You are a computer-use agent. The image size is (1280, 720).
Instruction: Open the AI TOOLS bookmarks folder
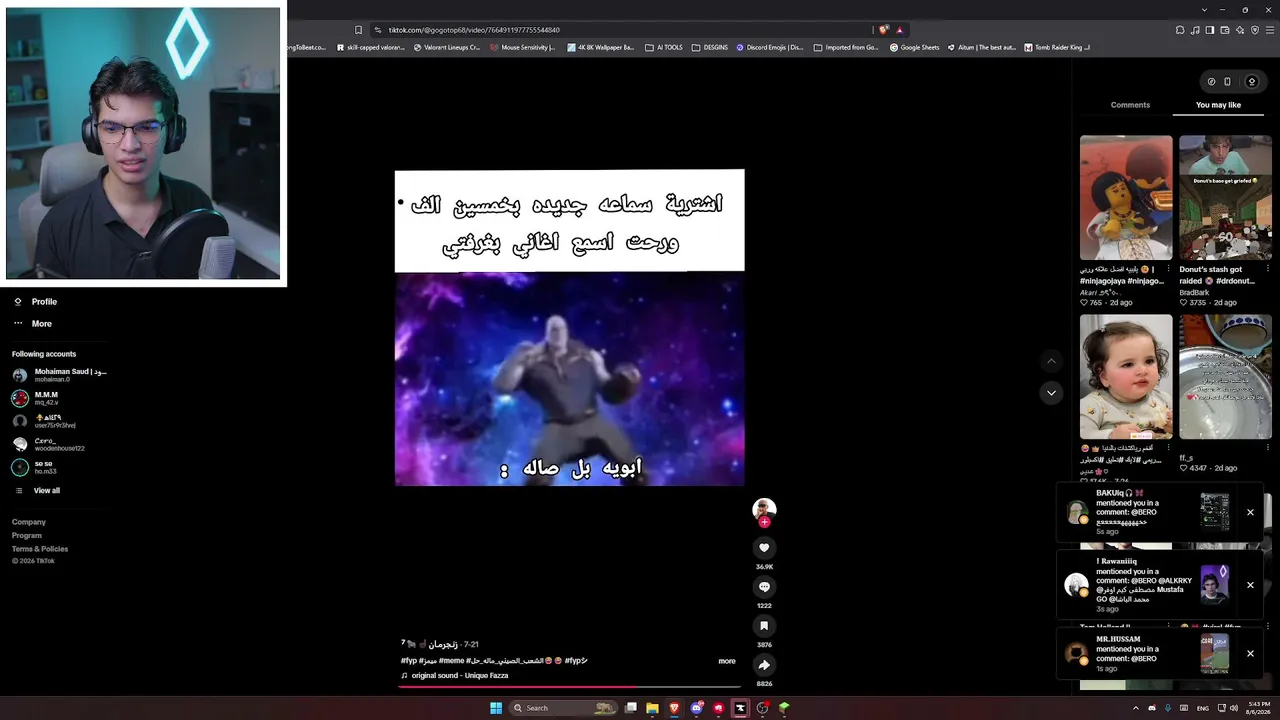coord(664,47)
